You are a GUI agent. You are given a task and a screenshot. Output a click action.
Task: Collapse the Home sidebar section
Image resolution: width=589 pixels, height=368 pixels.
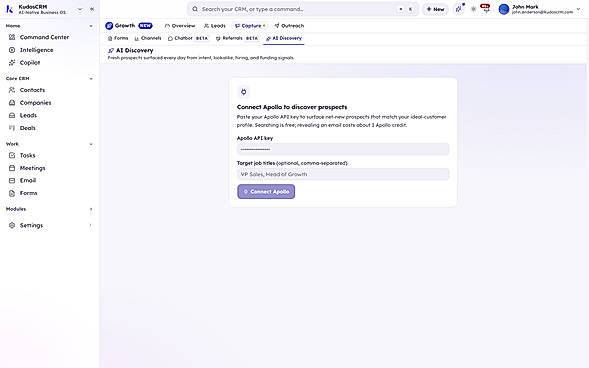pos(91,26)
